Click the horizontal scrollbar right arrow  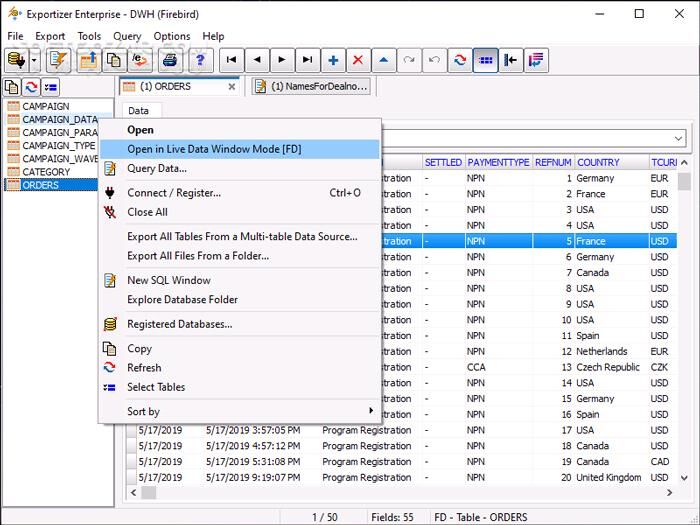point(669,493)
